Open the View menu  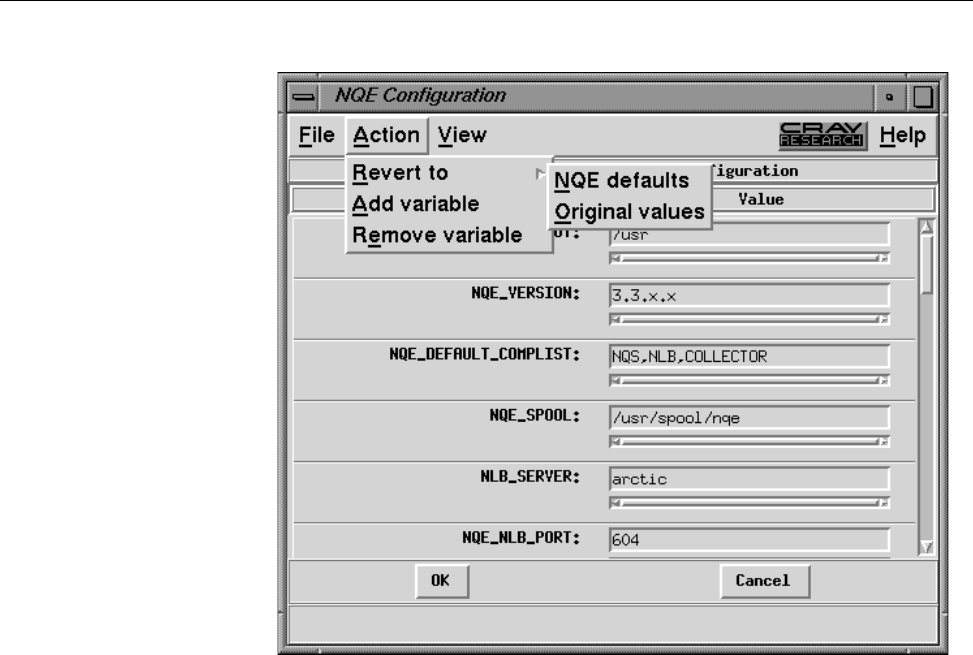tap(462, 135)
